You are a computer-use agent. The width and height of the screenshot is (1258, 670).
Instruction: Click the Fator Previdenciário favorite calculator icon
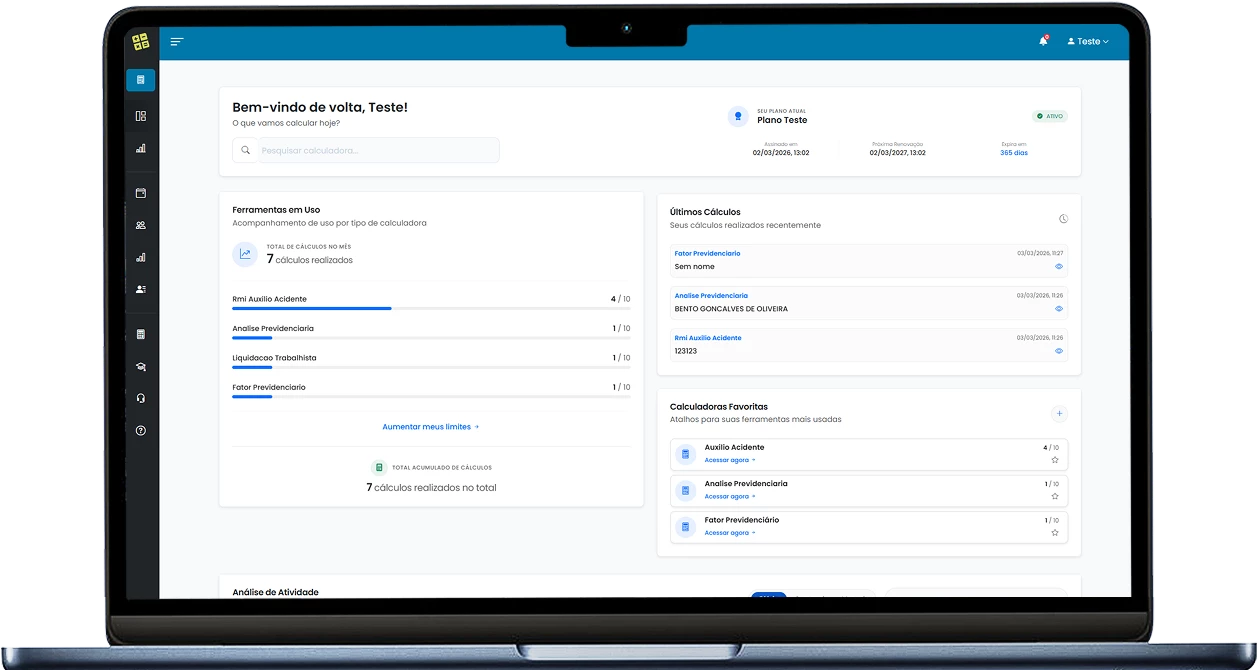[x=685, y=526]
